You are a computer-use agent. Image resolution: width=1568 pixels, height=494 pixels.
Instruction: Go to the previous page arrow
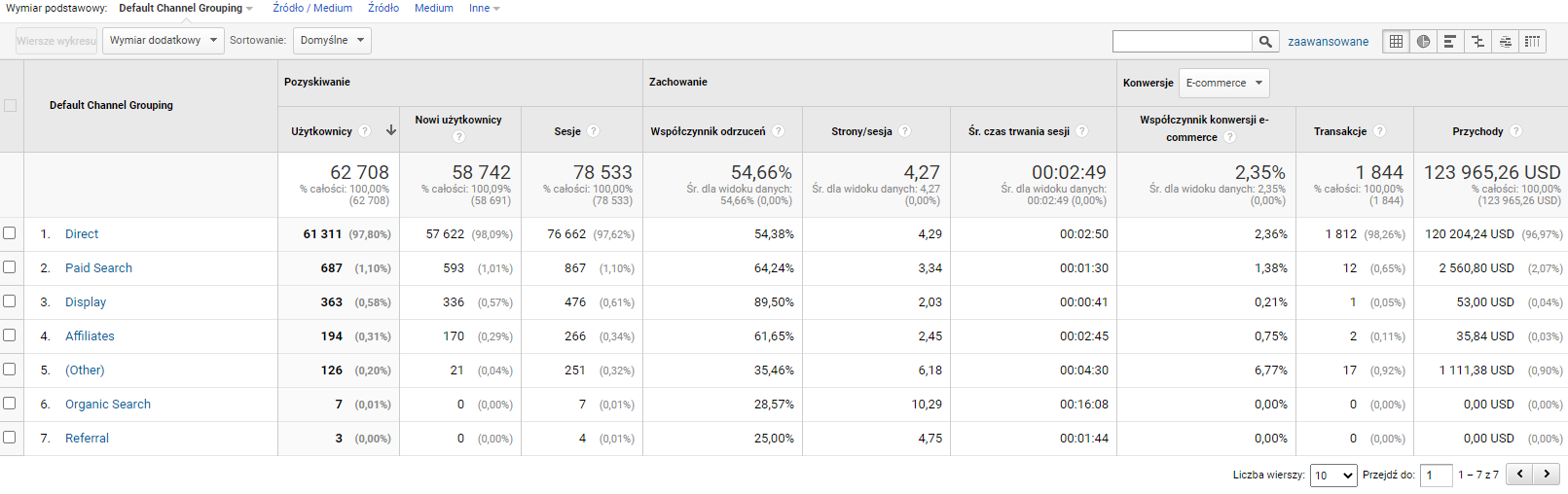pyautogui.click(x=1519, y=475)
